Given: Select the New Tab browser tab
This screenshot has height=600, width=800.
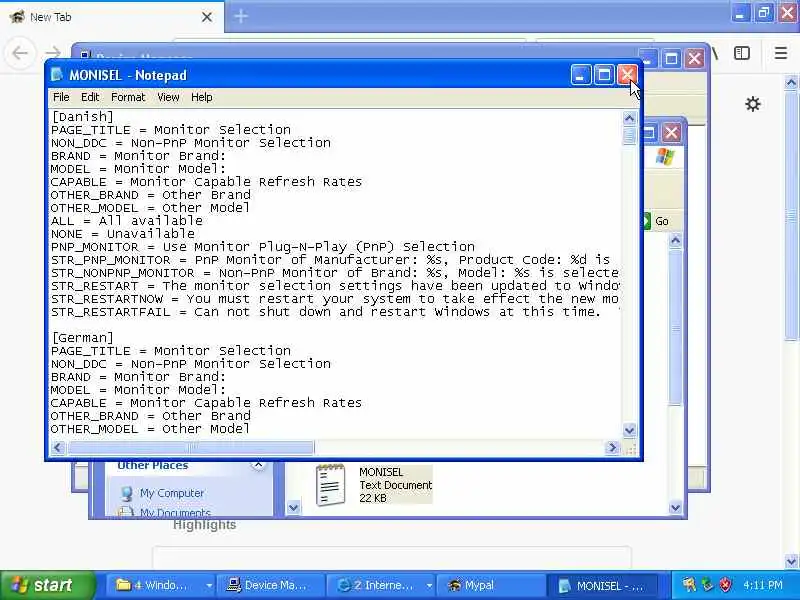Looking at the screenshot, I should [x=112, y=17].
